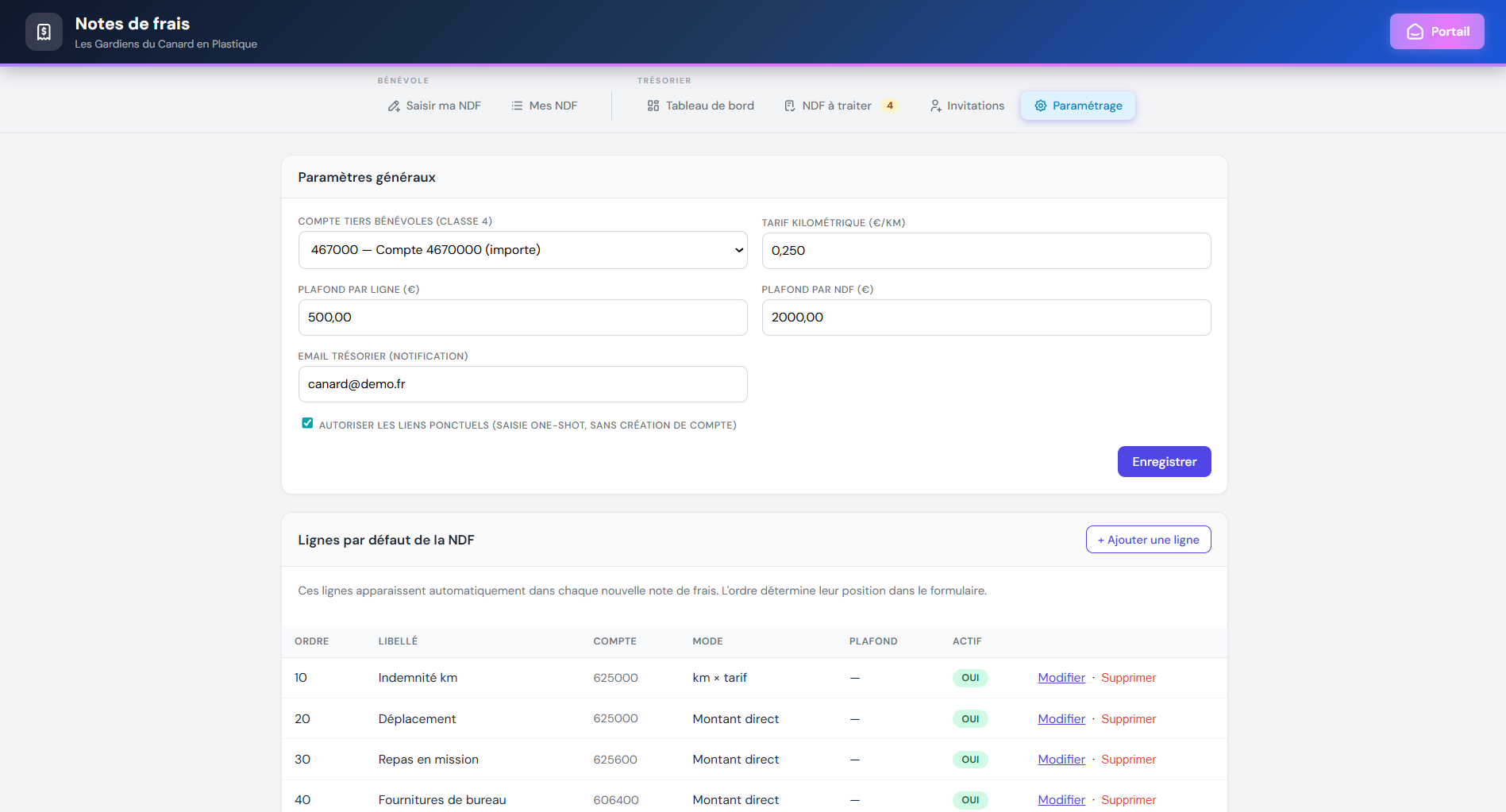Click the receipt logo icon in header
Image resolution: width=1506 pixels, height=812 pixels.
[x=44, y=32]
